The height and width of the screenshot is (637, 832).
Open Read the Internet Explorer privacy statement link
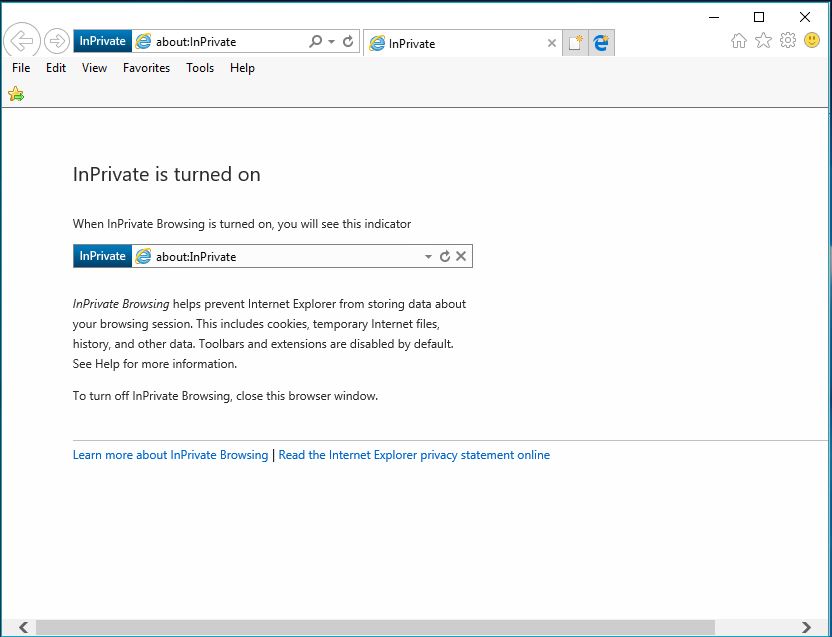point(414,455)
